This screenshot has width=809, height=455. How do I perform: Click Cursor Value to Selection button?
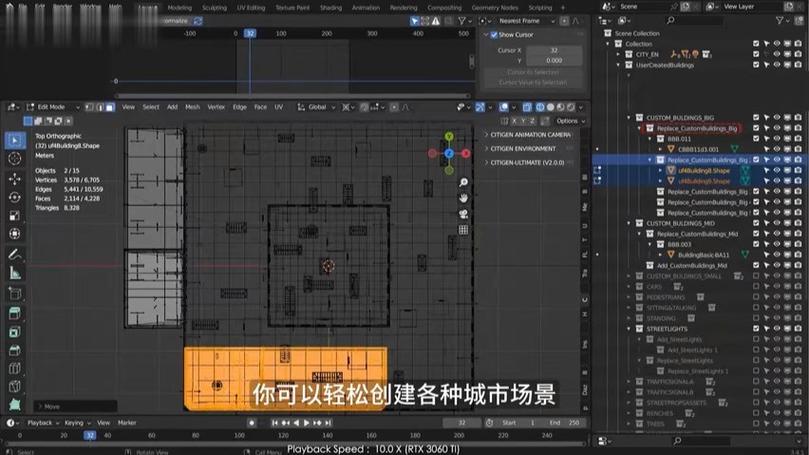(x=533, y=83)
